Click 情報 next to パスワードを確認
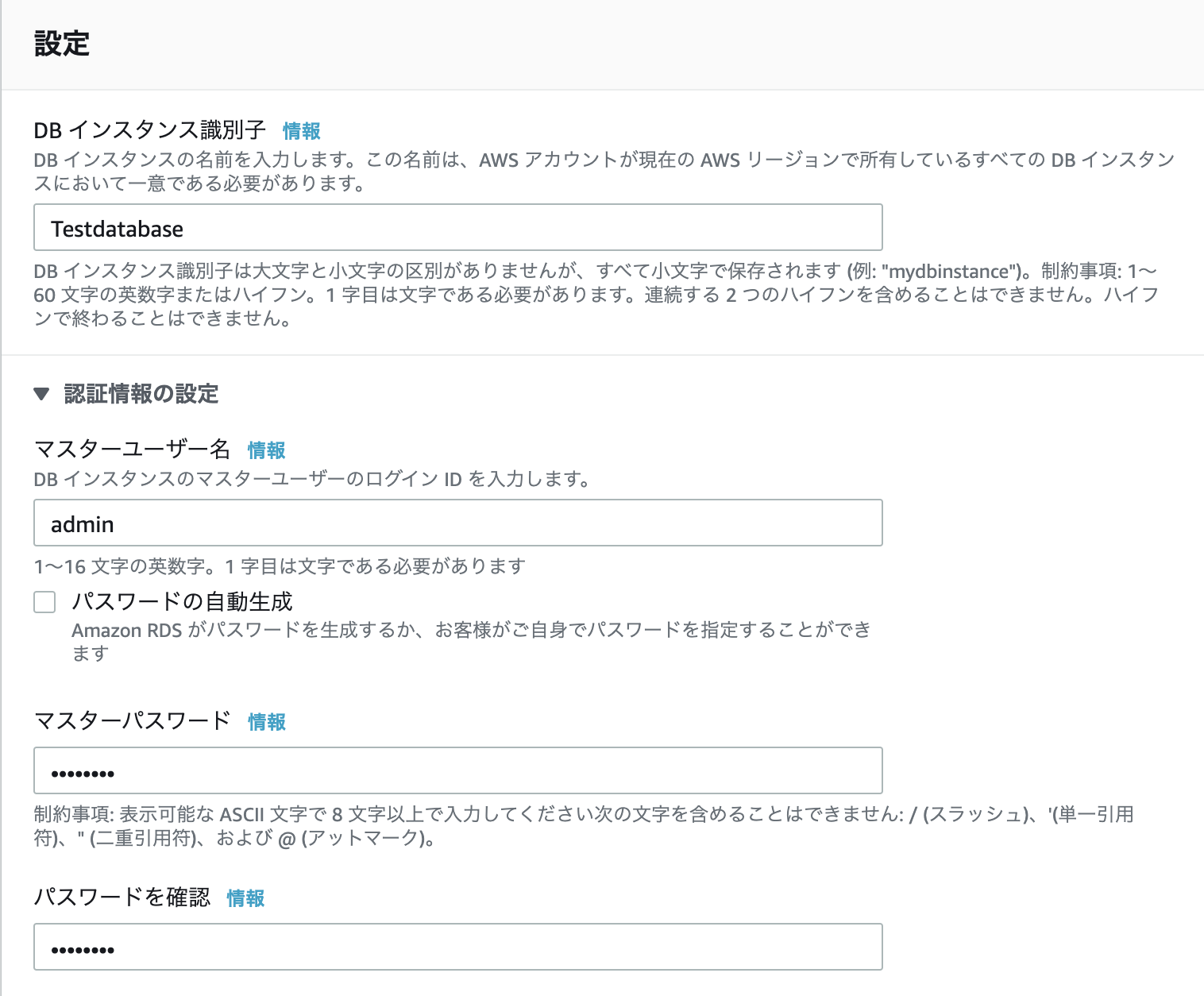 coord(247,898)
